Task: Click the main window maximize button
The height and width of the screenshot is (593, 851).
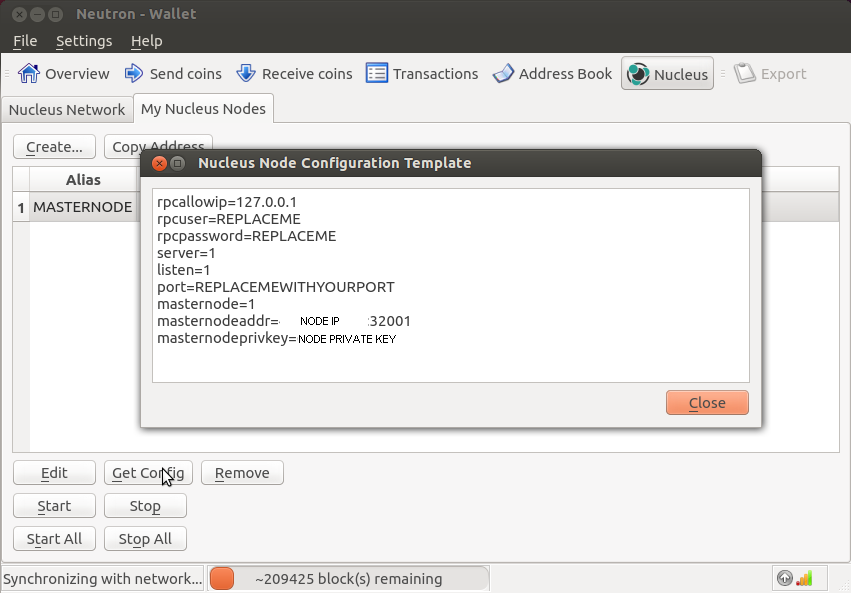Action: point(55,14)
